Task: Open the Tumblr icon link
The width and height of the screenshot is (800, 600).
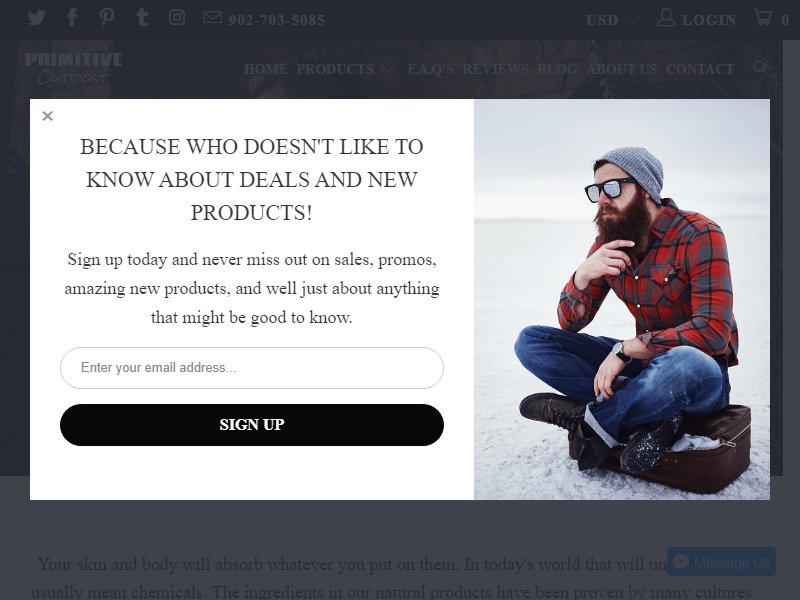Action: (142, 17)
